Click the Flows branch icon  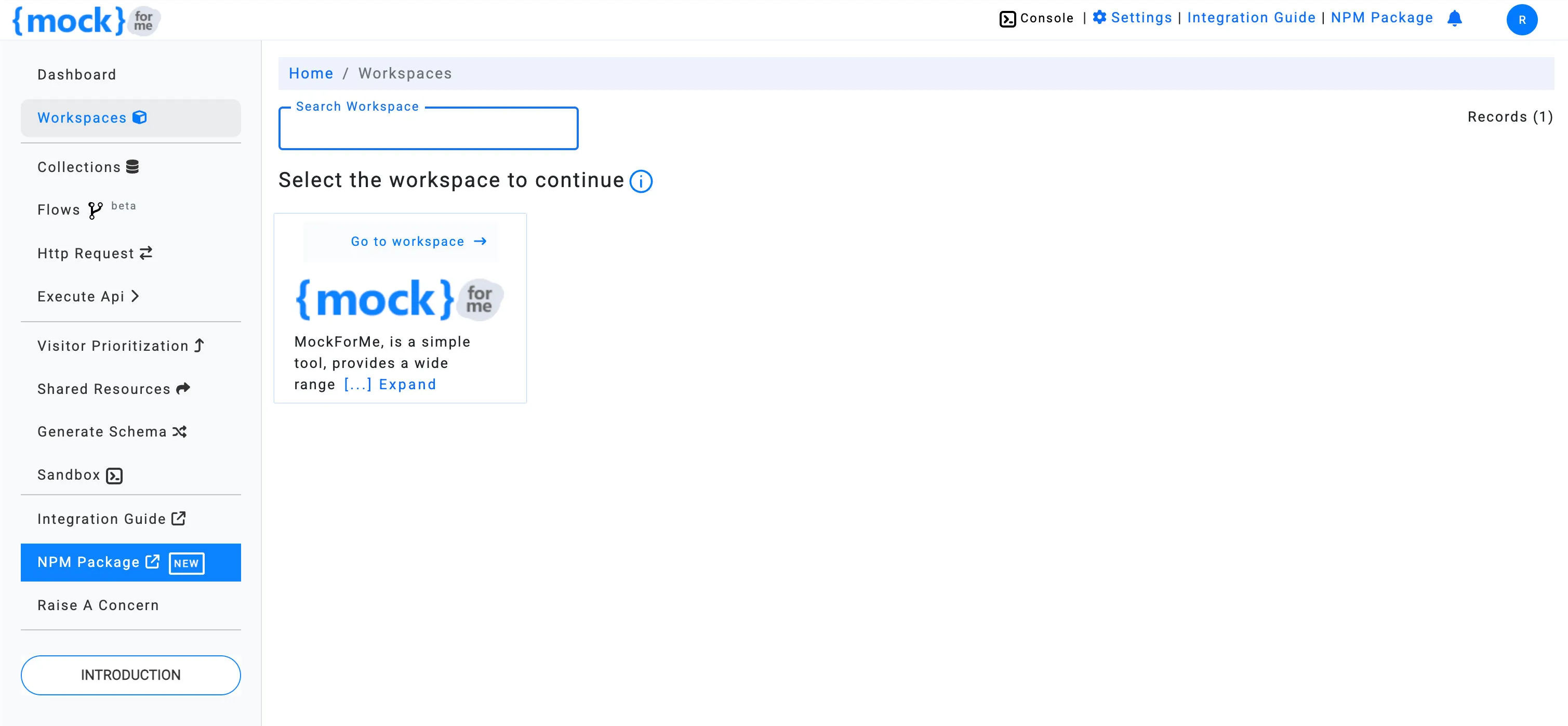point(96,210)
